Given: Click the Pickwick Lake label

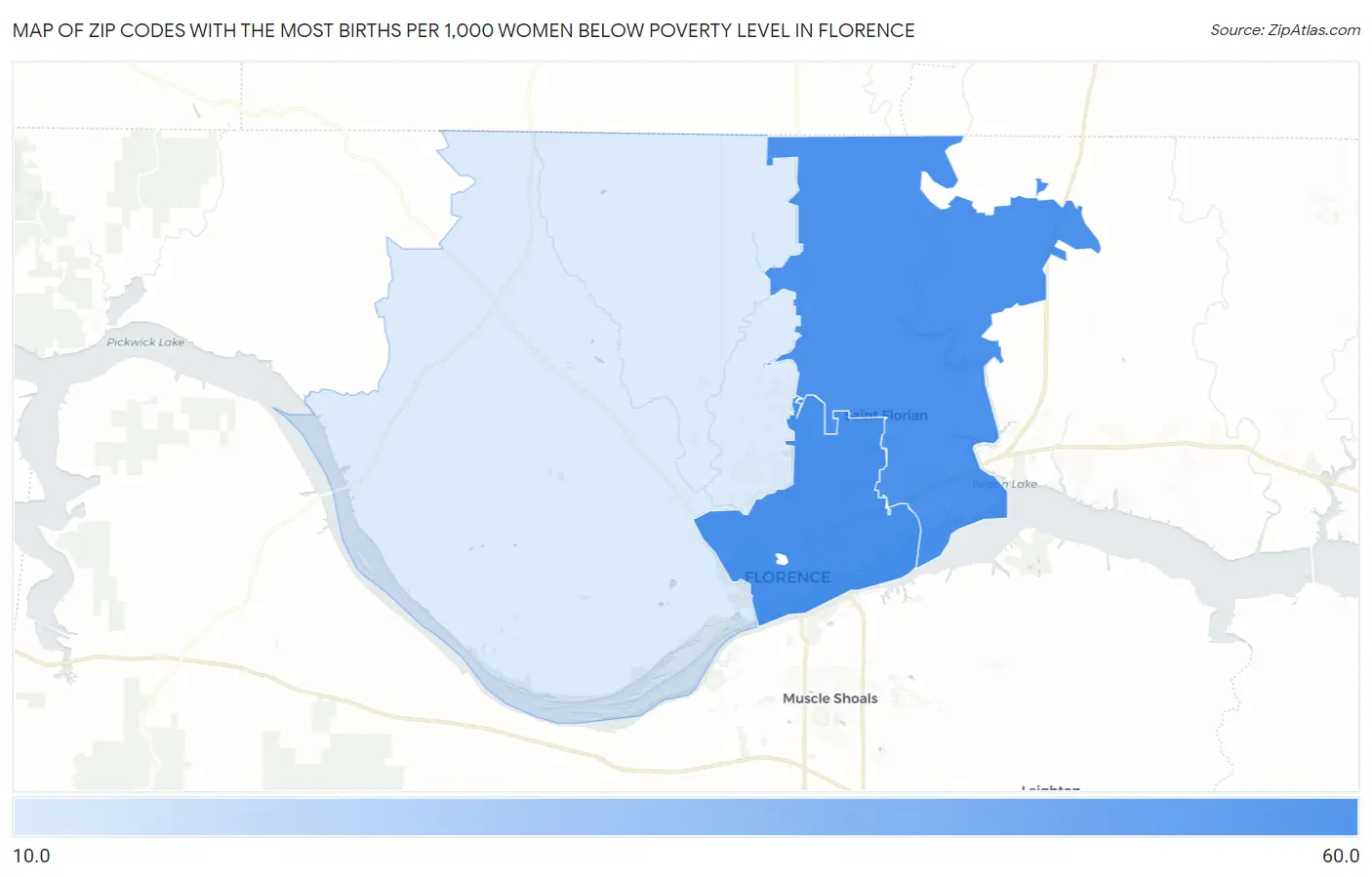Looking at the screenshot, I should click(145, 342).
